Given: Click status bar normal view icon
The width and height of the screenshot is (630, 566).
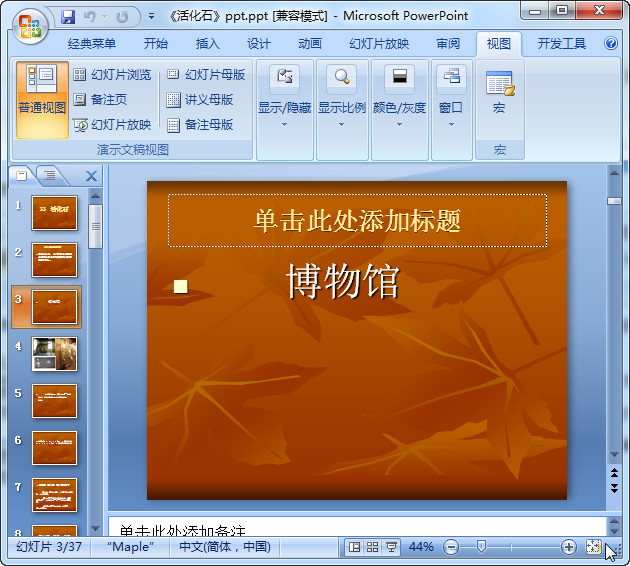Looking at the screenshot, I should point(354,547).
